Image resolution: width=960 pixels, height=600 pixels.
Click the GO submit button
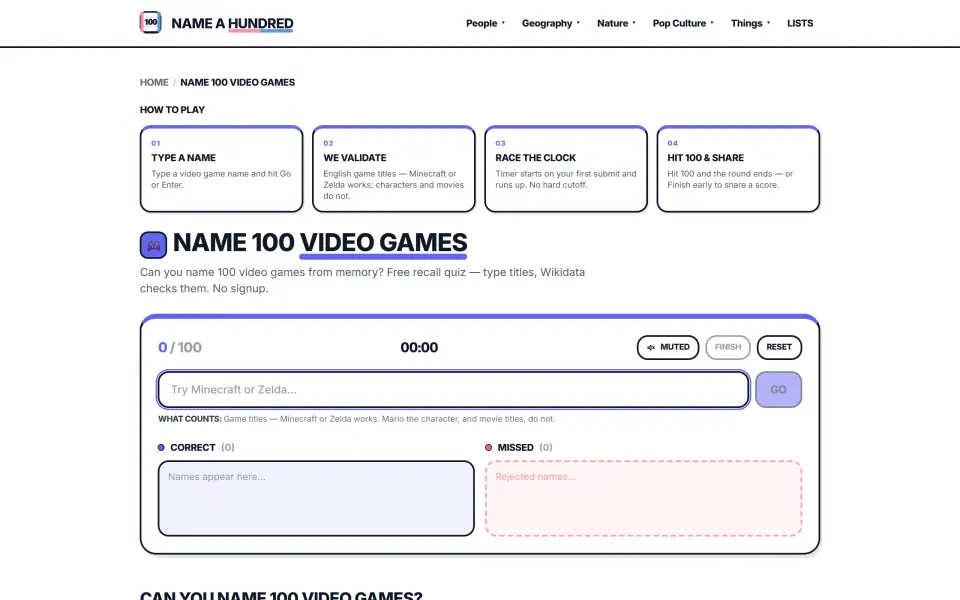[x=778, y=389]
